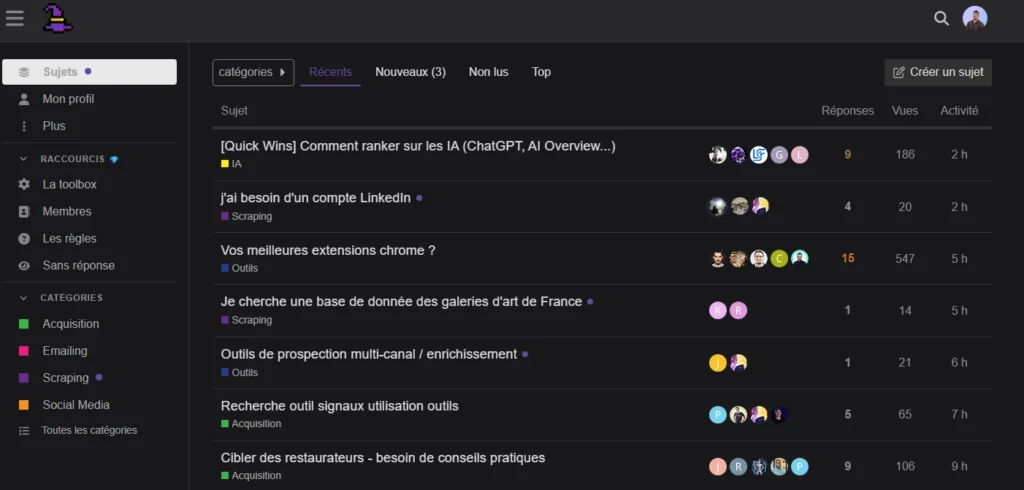Image resolution: width=1024 pixels, height=490 pixels.
Task: Click the 9 replies count for Quick Wins
Action: 848,155
